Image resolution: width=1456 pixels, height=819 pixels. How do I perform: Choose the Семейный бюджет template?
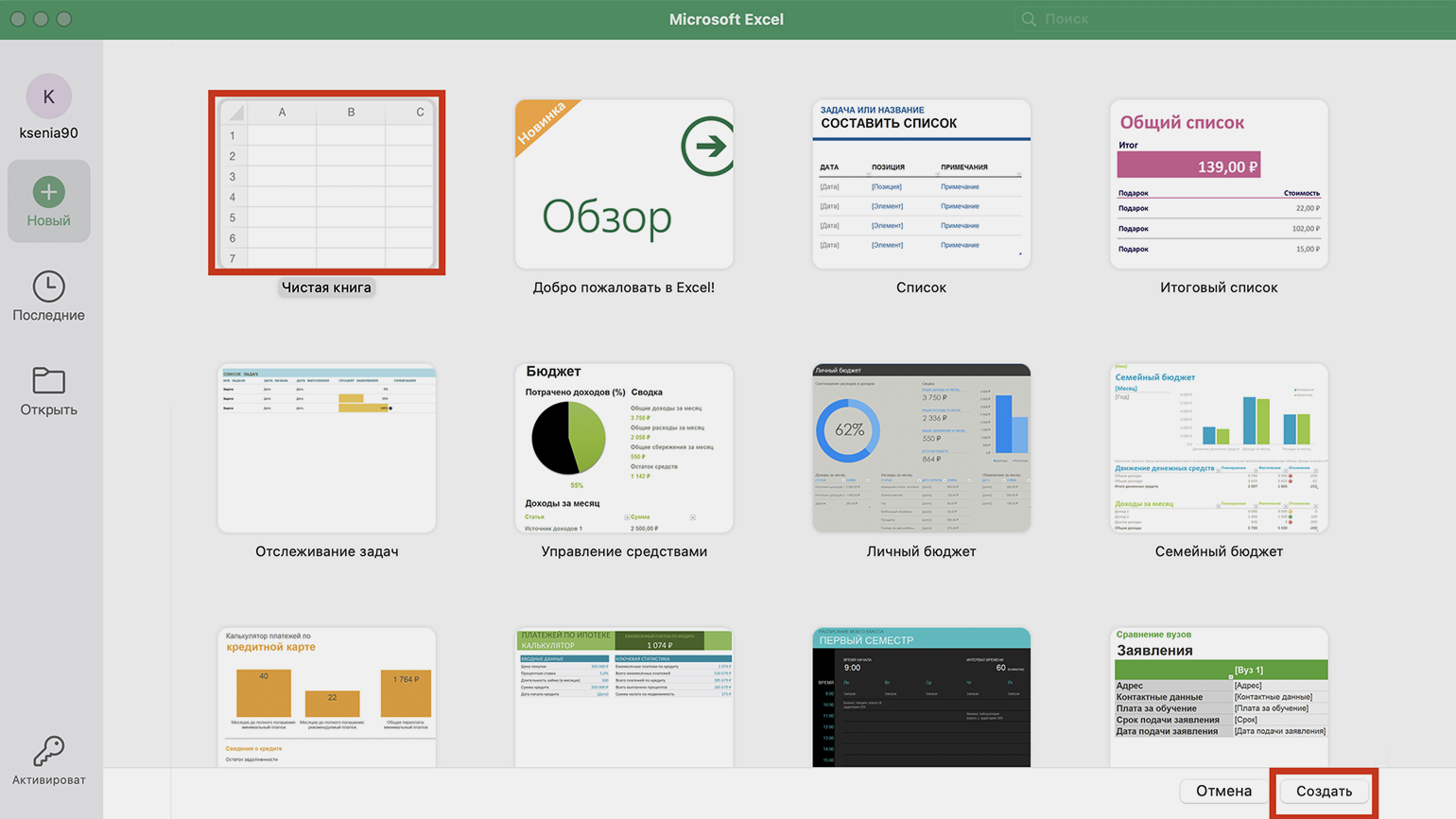click(x=1218, y=447)
